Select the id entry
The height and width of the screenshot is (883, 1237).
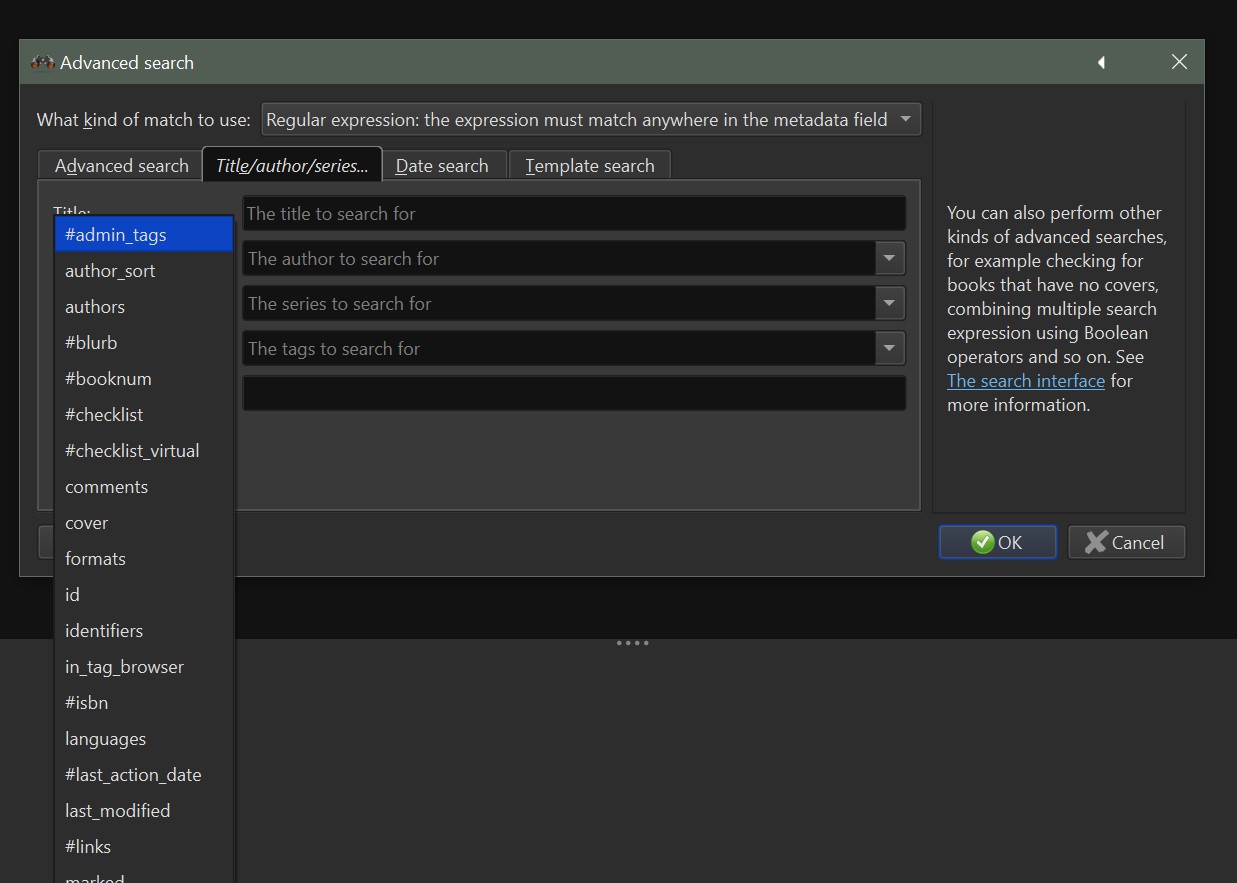pos(144,595)
